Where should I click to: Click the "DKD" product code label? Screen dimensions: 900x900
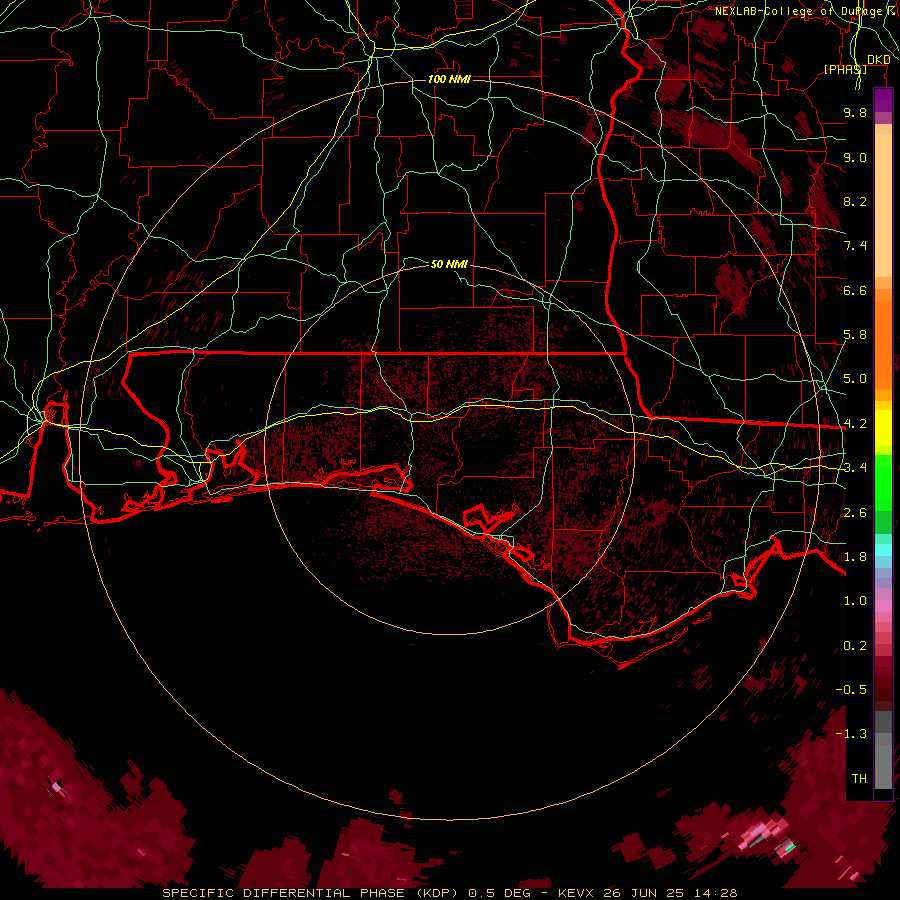click(x=879, y=60)
